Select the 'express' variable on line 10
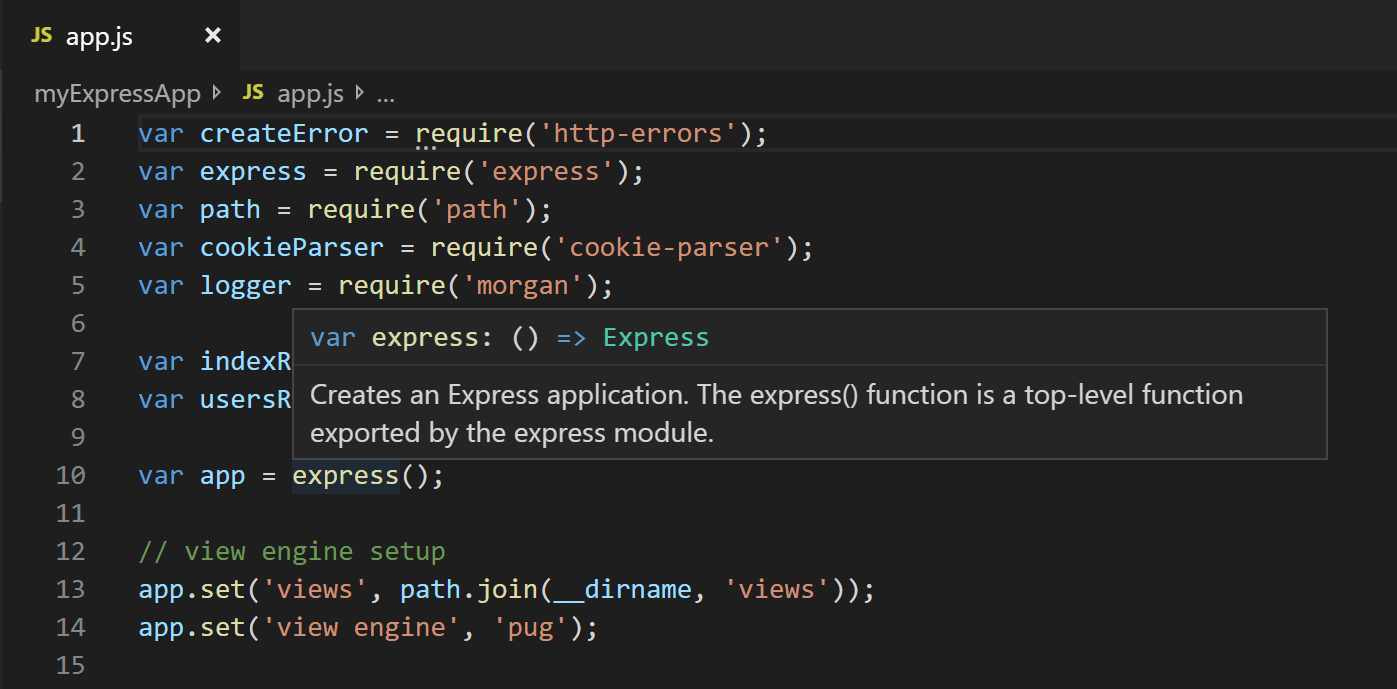This screenshot has width=1397, height=689. (x=345, y=475)
